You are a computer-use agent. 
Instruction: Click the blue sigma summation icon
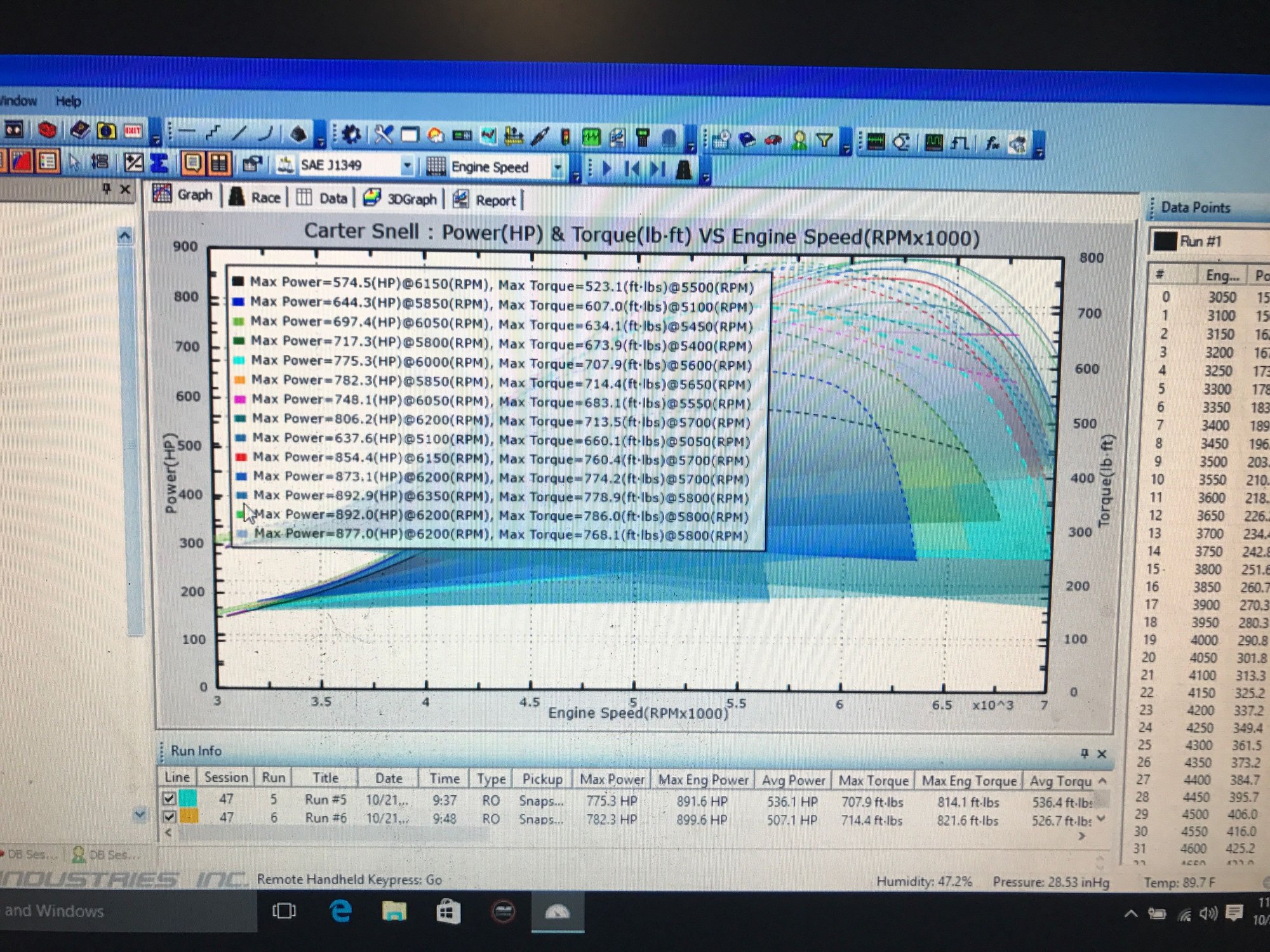coord(159,163)
